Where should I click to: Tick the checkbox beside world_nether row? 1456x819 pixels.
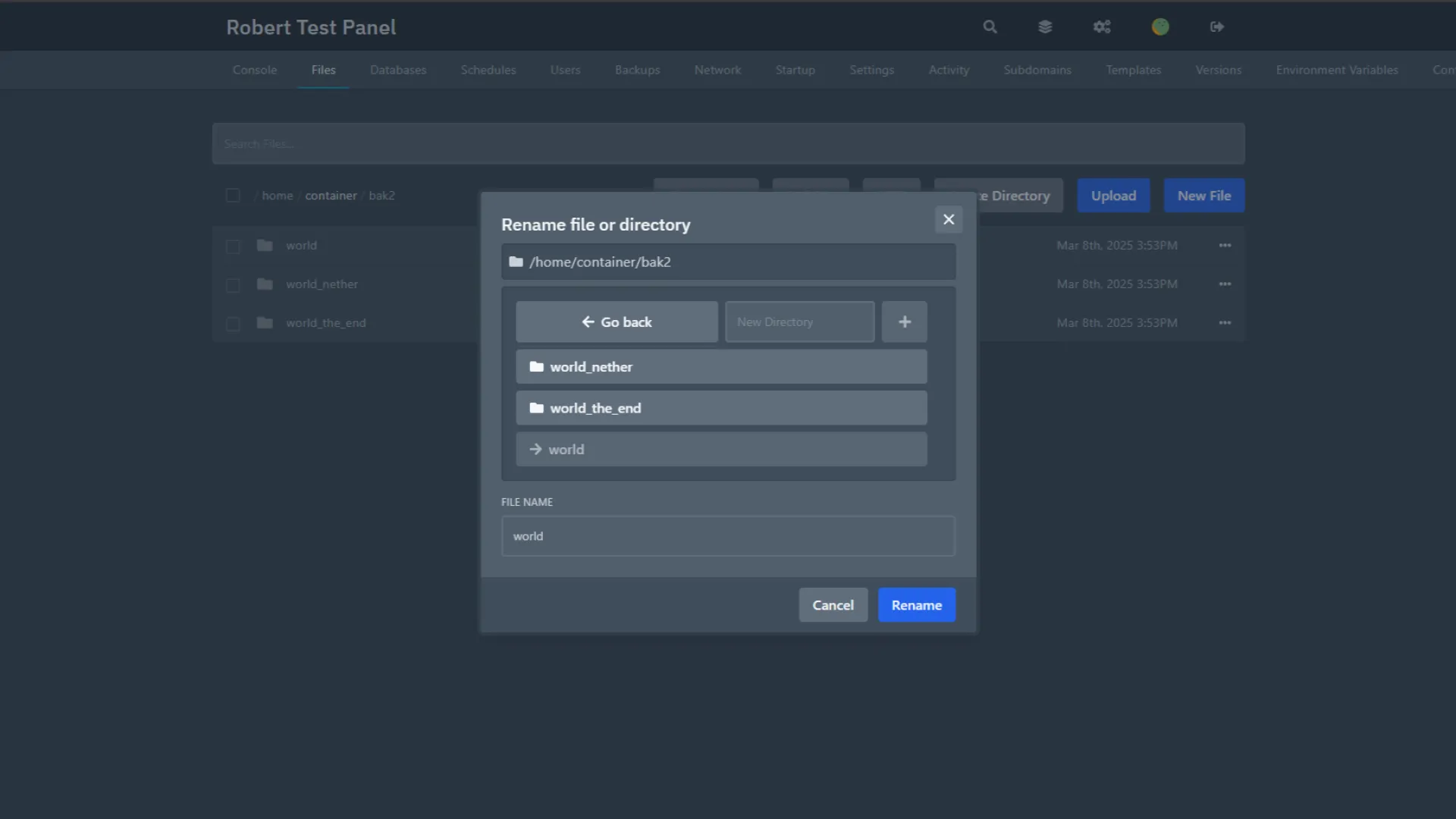(233, 285)
